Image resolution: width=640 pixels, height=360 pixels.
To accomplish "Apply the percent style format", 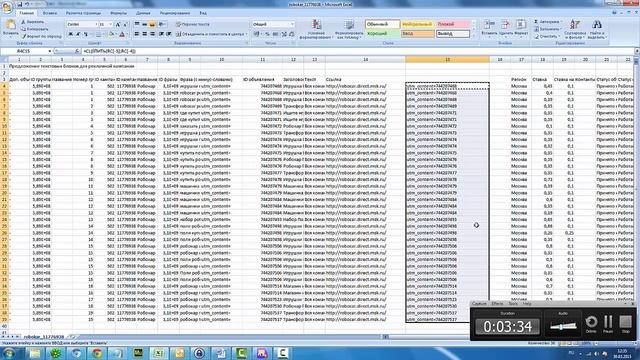I will point(267,34).
